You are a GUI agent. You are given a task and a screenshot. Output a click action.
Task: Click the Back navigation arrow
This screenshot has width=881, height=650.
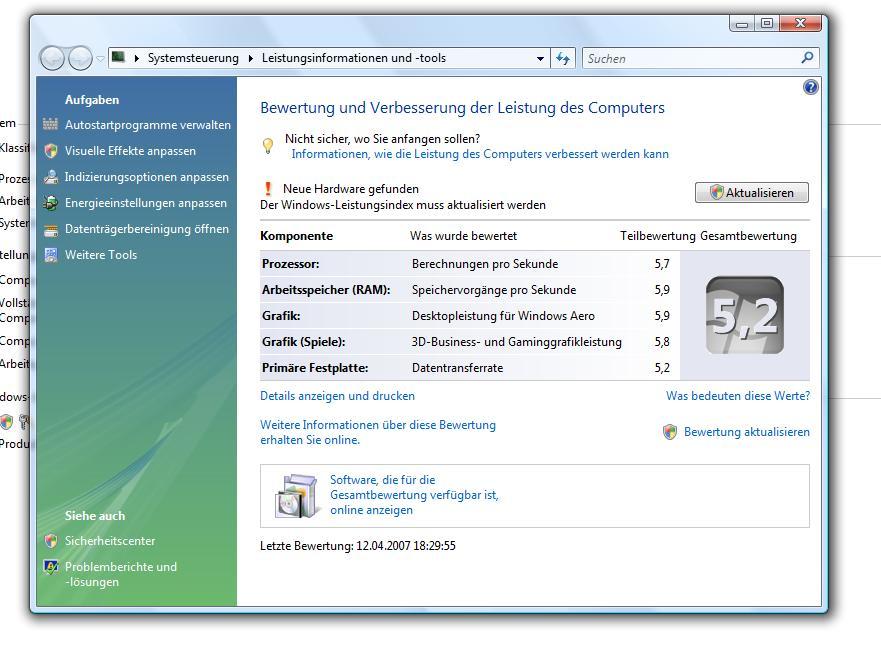pyautogui.click(x=52, y=58)
